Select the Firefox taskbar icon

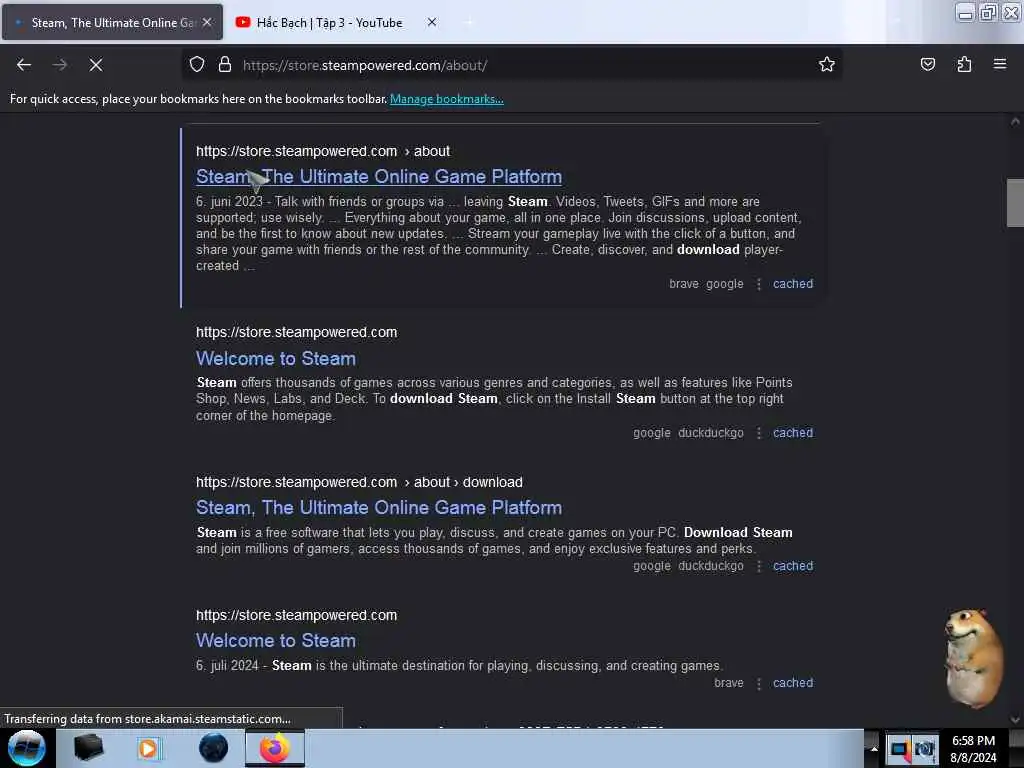275,748
